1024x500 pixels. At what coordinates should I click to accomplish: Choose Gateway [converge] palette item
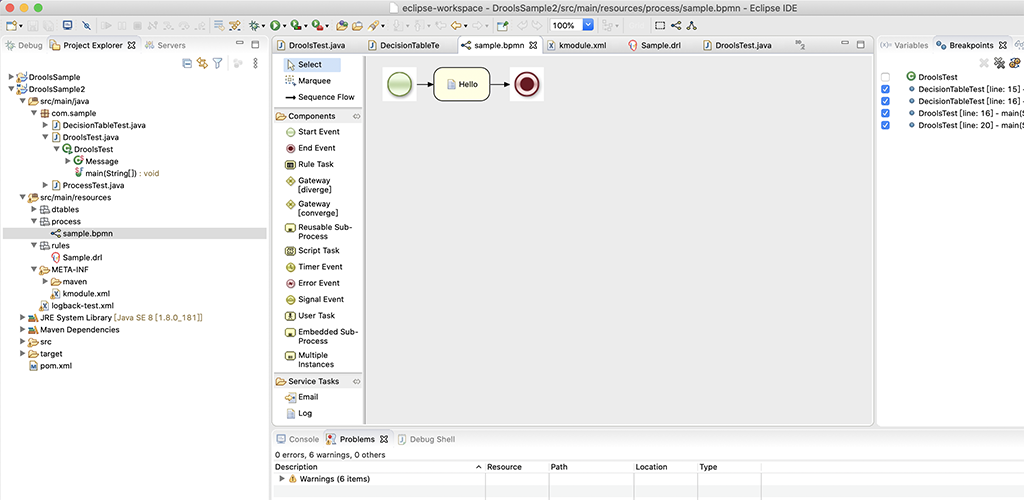click(312, 208)
